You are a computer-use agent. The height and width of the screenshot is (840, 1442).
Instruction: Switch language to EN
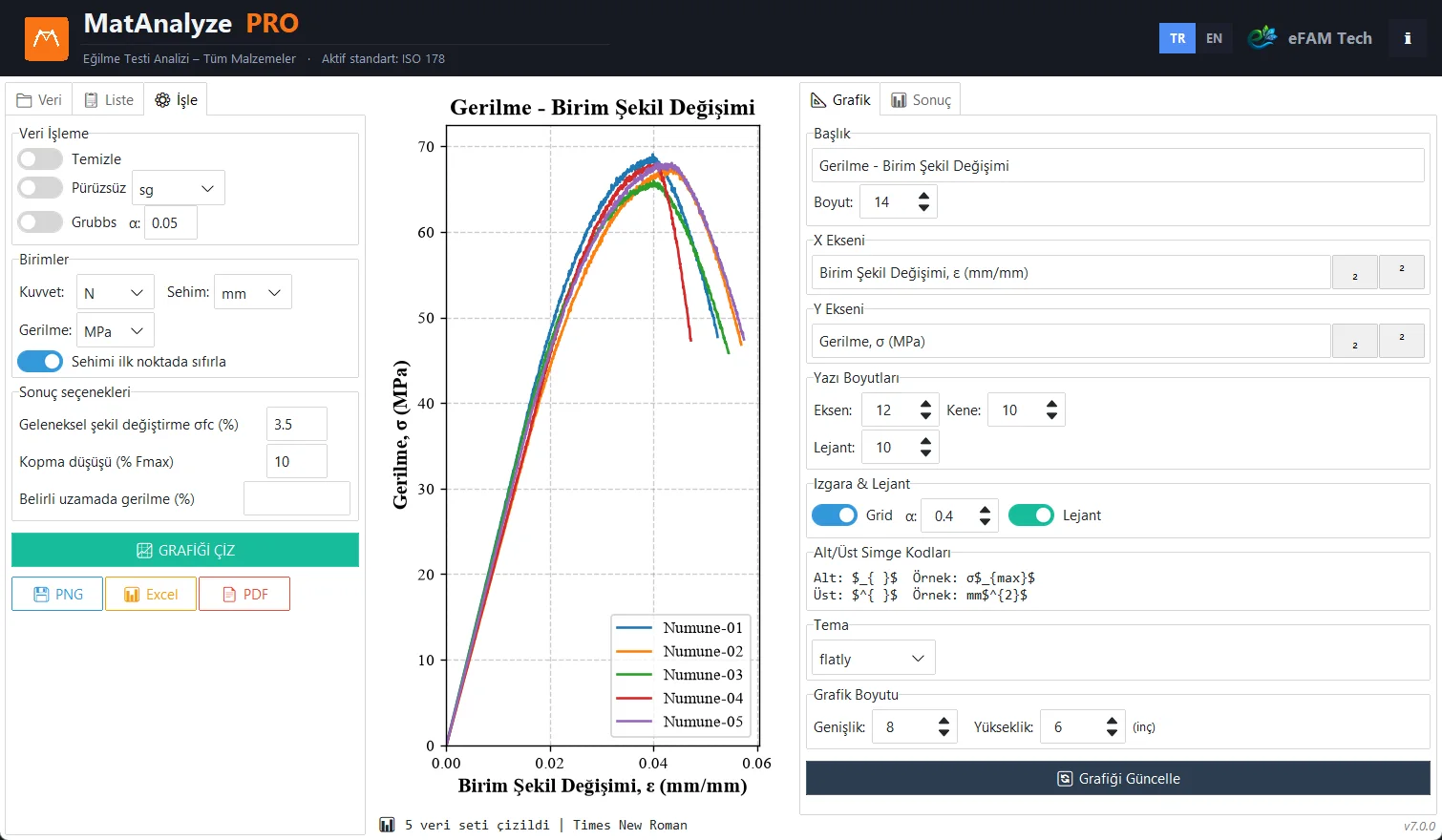(1214, 38)
